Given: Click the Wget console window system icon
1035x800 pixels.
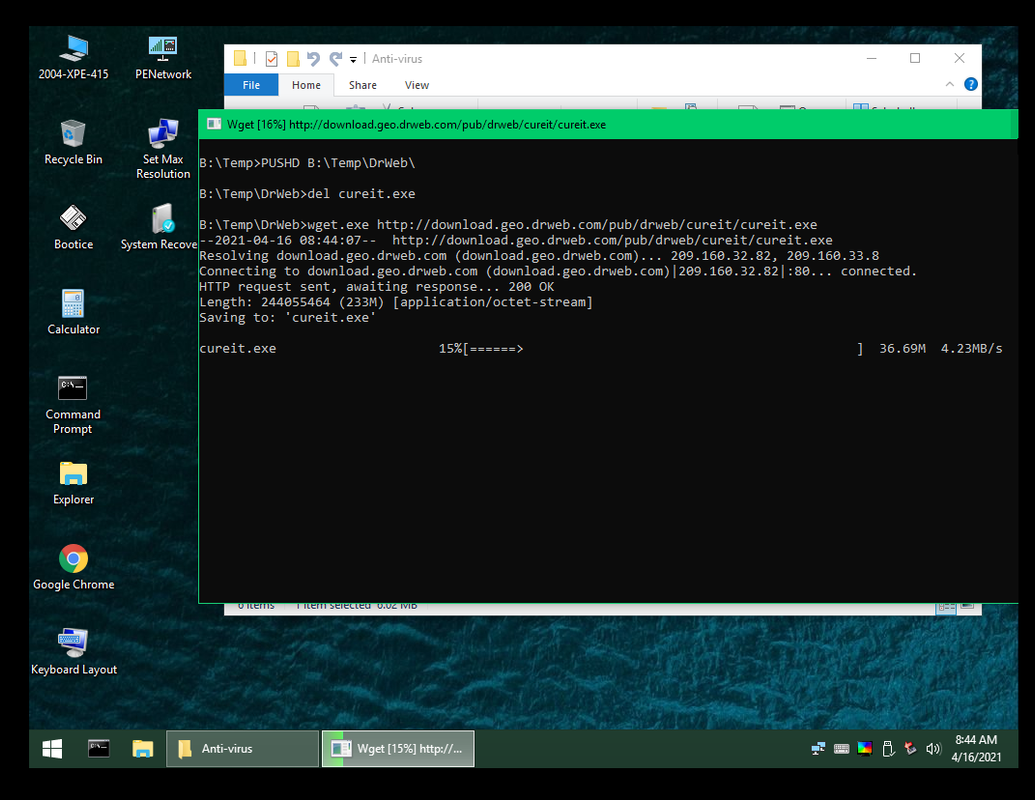Looking at the screenshot, I should tap(214, 124).
